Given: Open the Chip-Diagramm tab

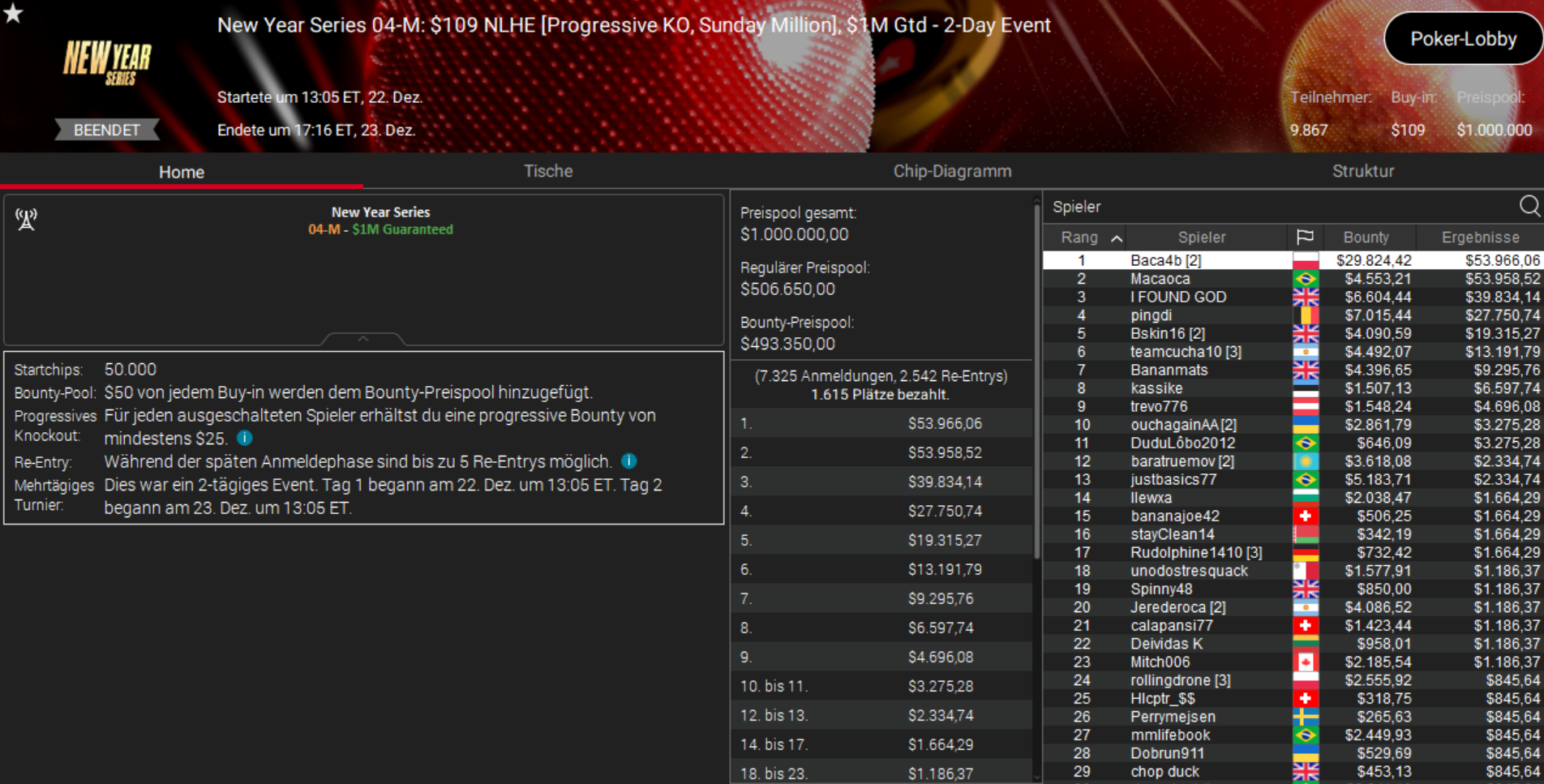Looking at the screenshot, I should [952, 171].
